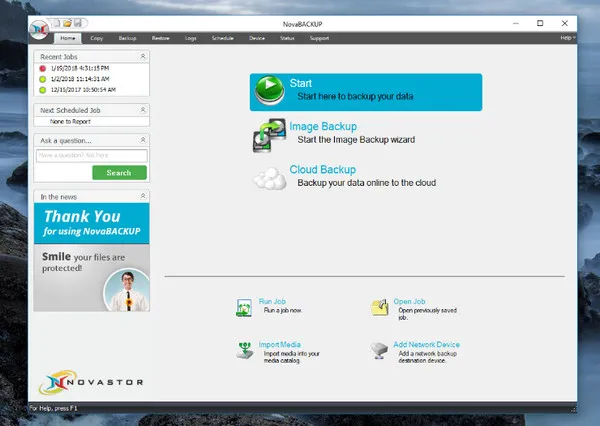Open the Schedule tab
Screen dimensions: 600x426
click(223, 38)
